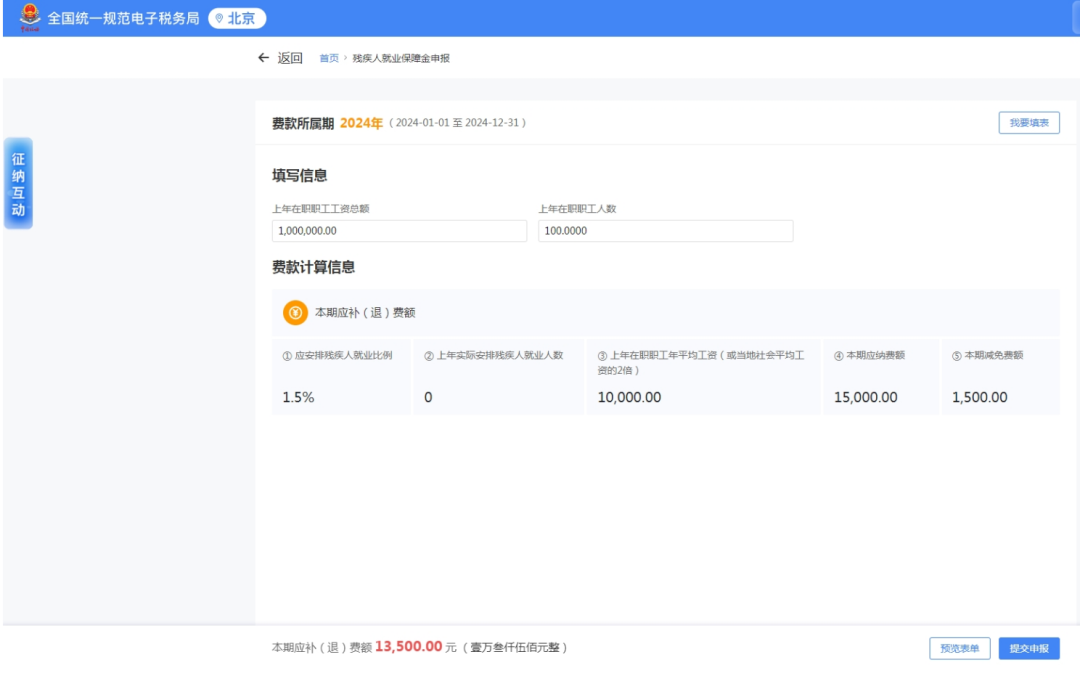Open the 征纳互动 side panel tab
Image resolution: width=1080 pixels, height=673 pixels.
[x=18, y=183]
